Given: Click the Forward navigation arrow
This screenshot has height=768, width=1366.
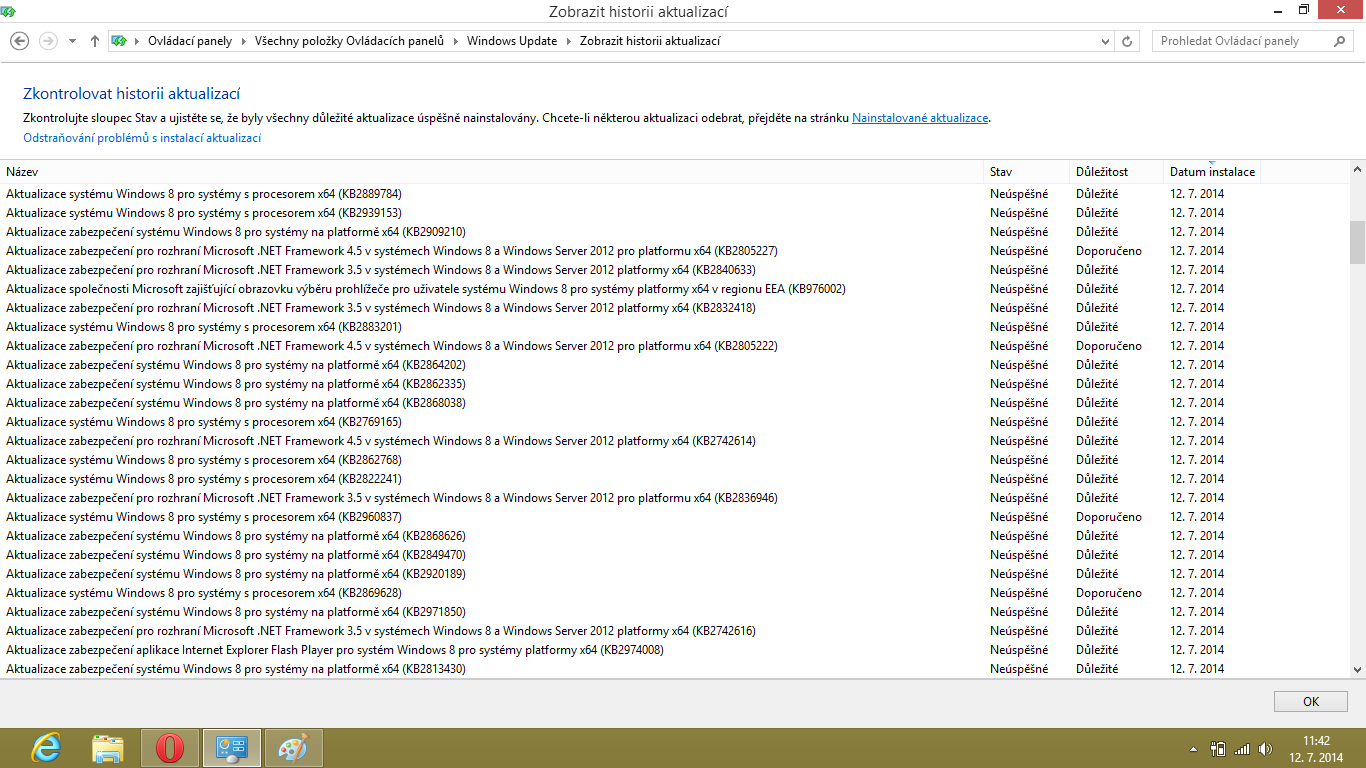Looking at the screenshot, I should [48, 41].
